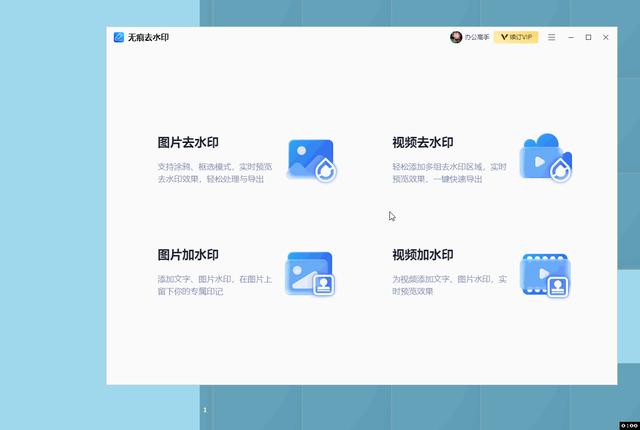Click description text under 图片去水印
The width and height of the screenshot is (640, 430).
tap(215, 173)
